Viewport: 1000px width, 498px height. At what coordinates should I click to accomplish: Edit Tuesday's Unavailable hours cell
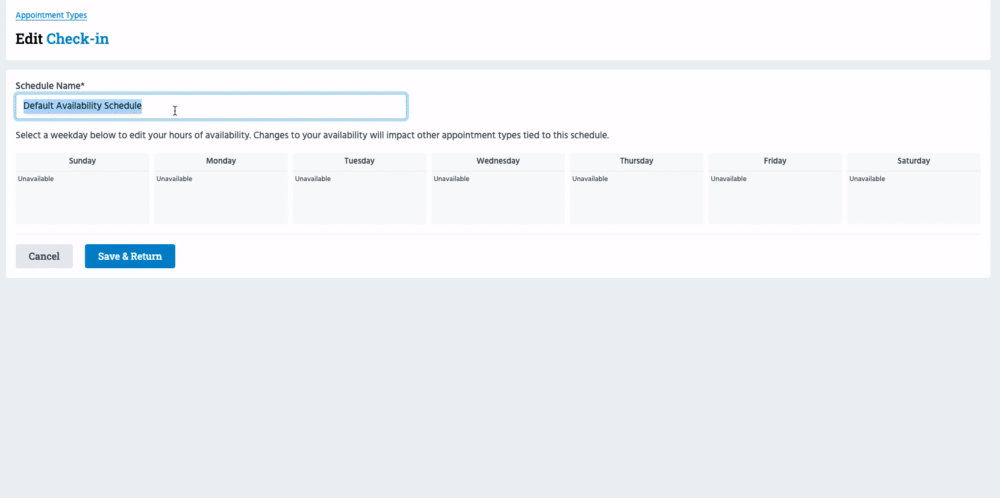click(x=359, y=197)
